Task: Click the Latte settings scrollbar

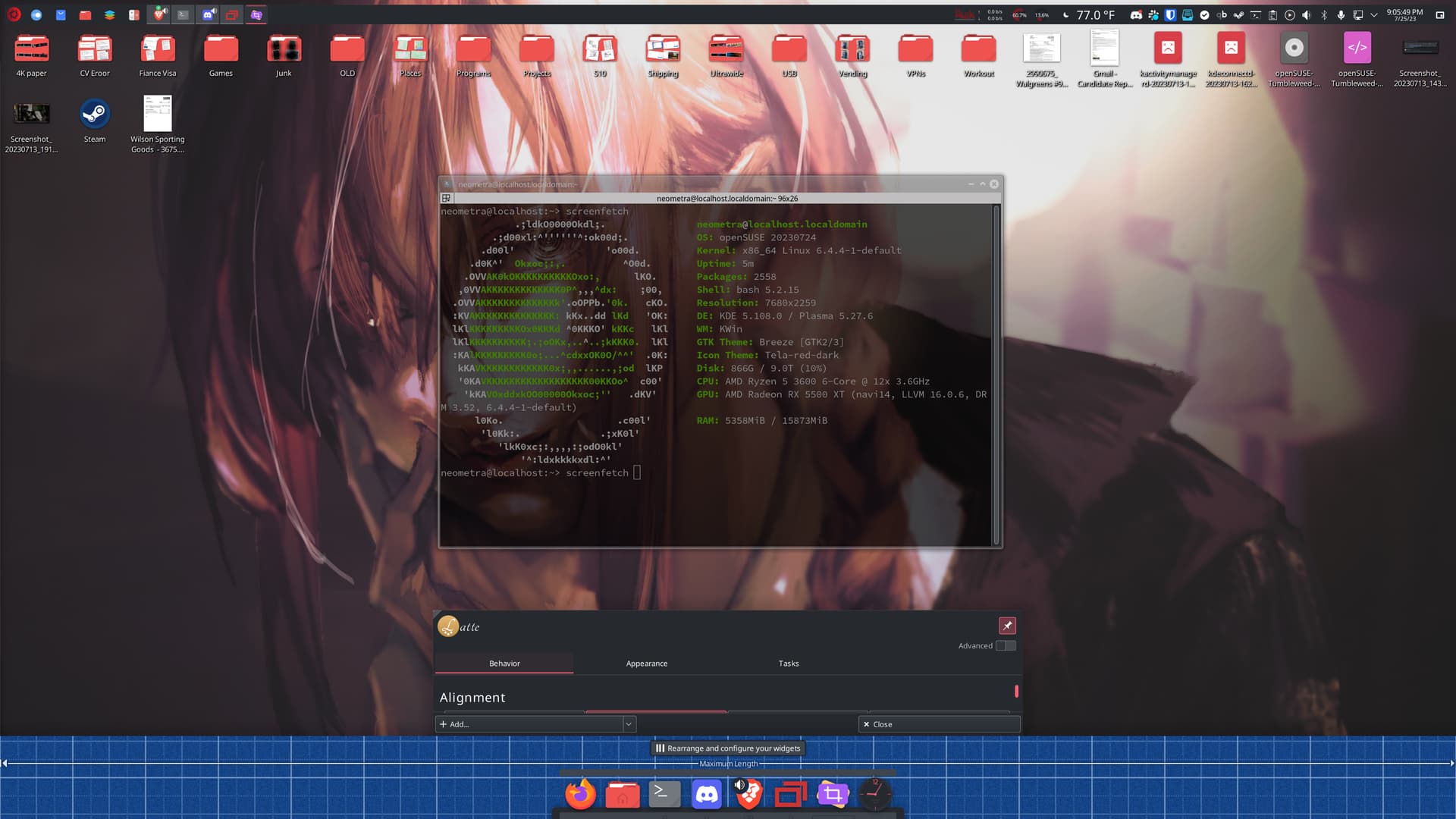Action: (1016, 692)
